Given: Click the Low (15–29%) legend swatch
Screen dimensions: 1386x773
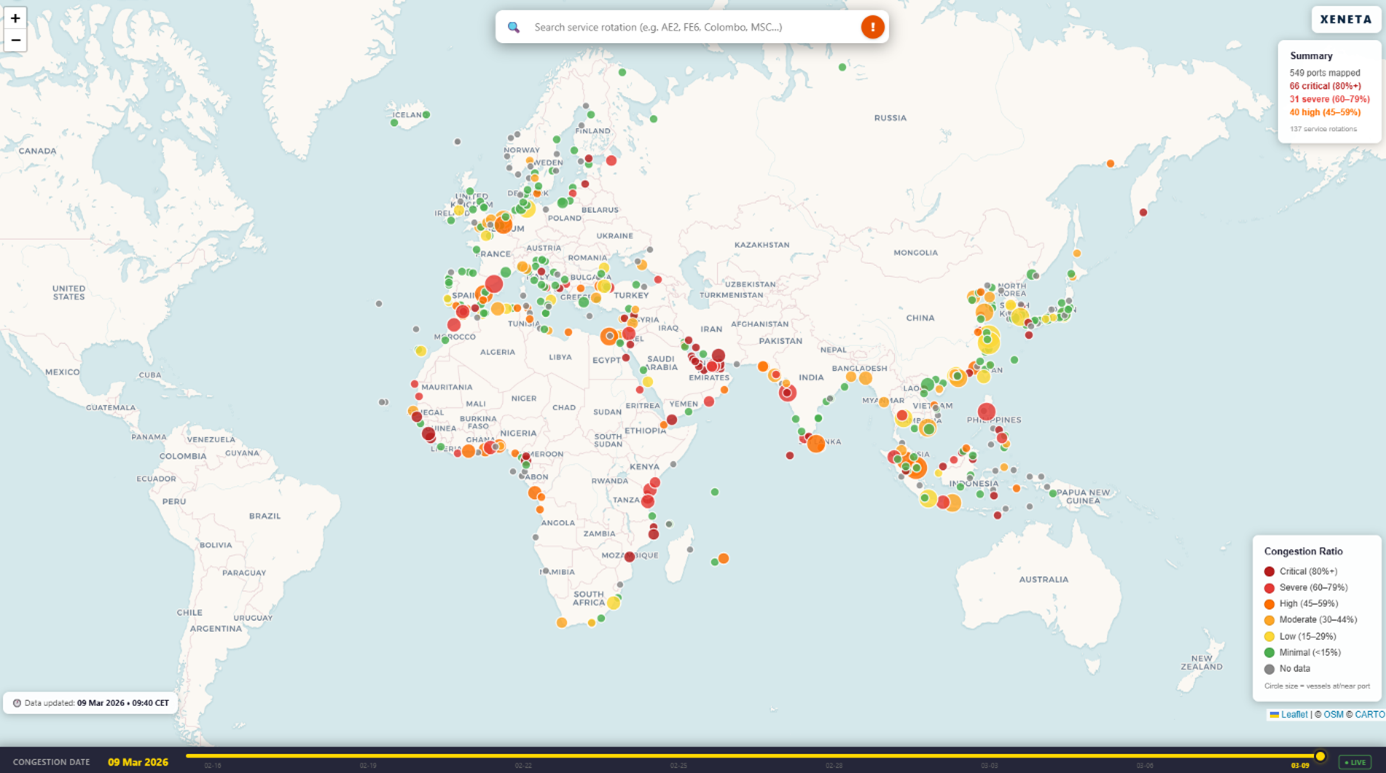Looking at the screenshot, I should (1269, 636).
